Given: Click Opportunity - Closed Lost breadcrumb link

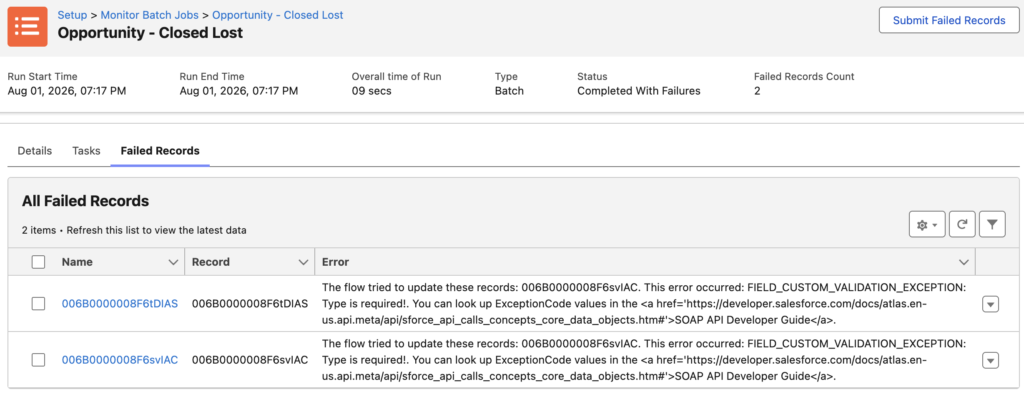Looking at the screenshot, I should [x=278, y=14].
